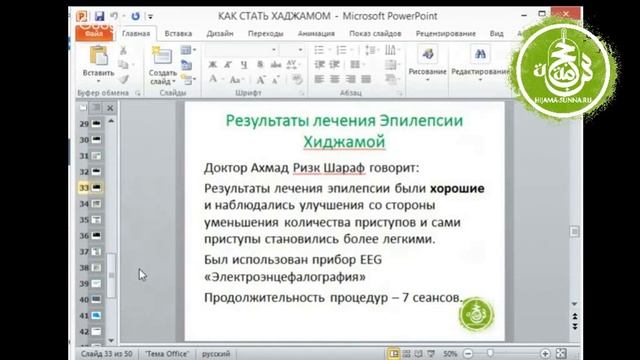The image size is (640, 360).
Task: Open the slide Layout dropdown icon
Action: (x=187, y=50)
